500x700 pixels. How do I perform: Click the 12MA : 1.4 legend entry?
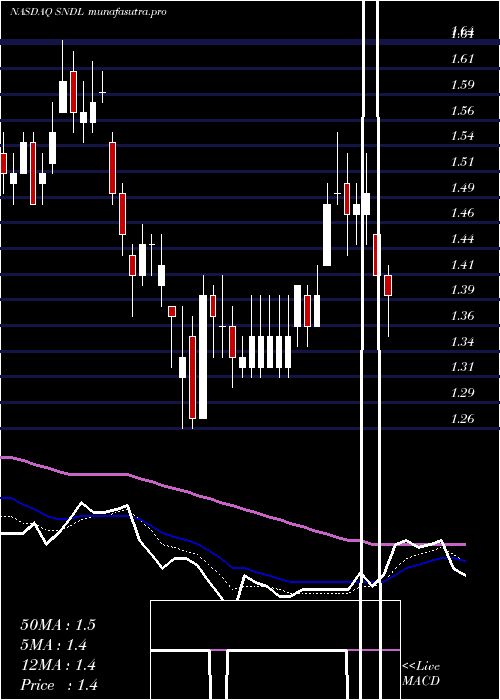pos(58,665)
